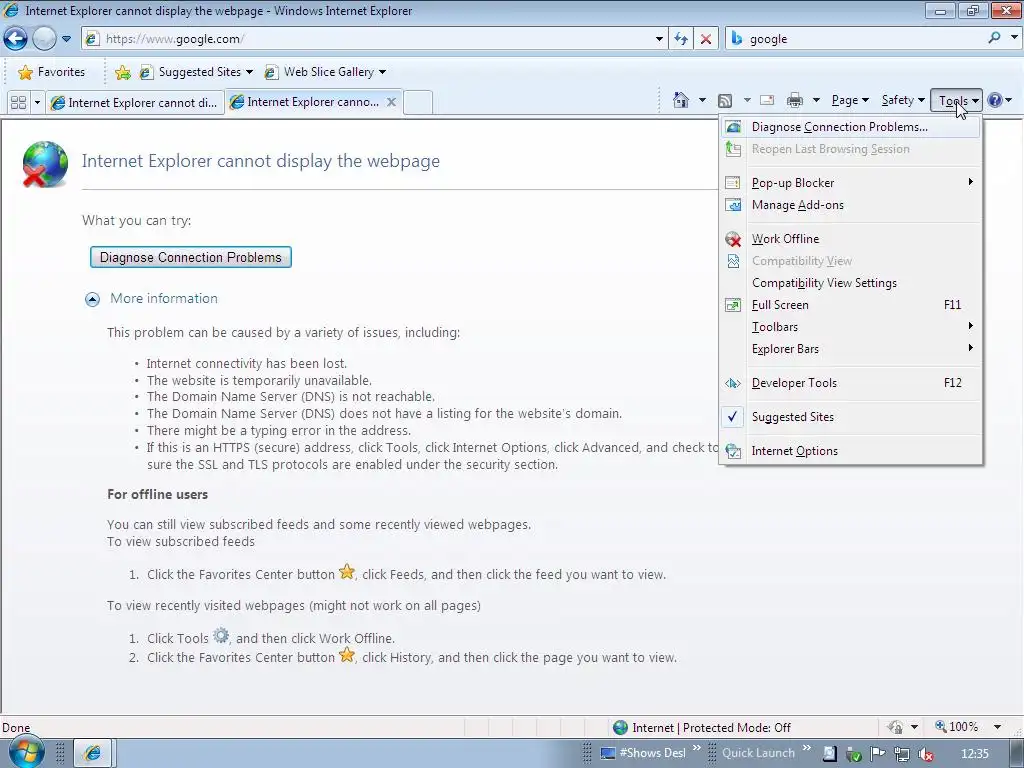Open a new blank tab

coord(418,103)
